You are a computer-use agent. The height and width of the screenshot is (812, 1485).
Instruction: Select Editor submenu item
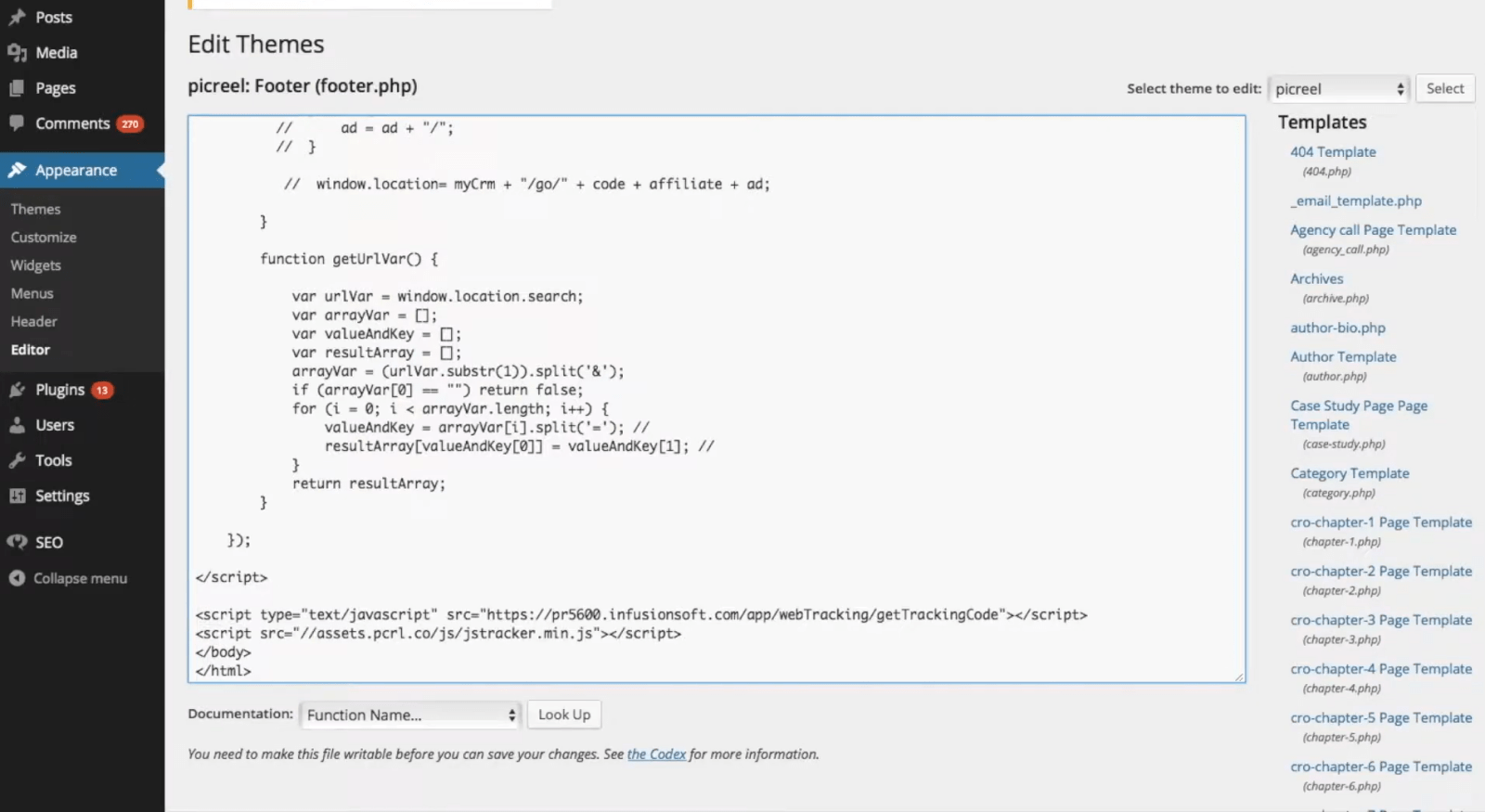click(31, 349)
